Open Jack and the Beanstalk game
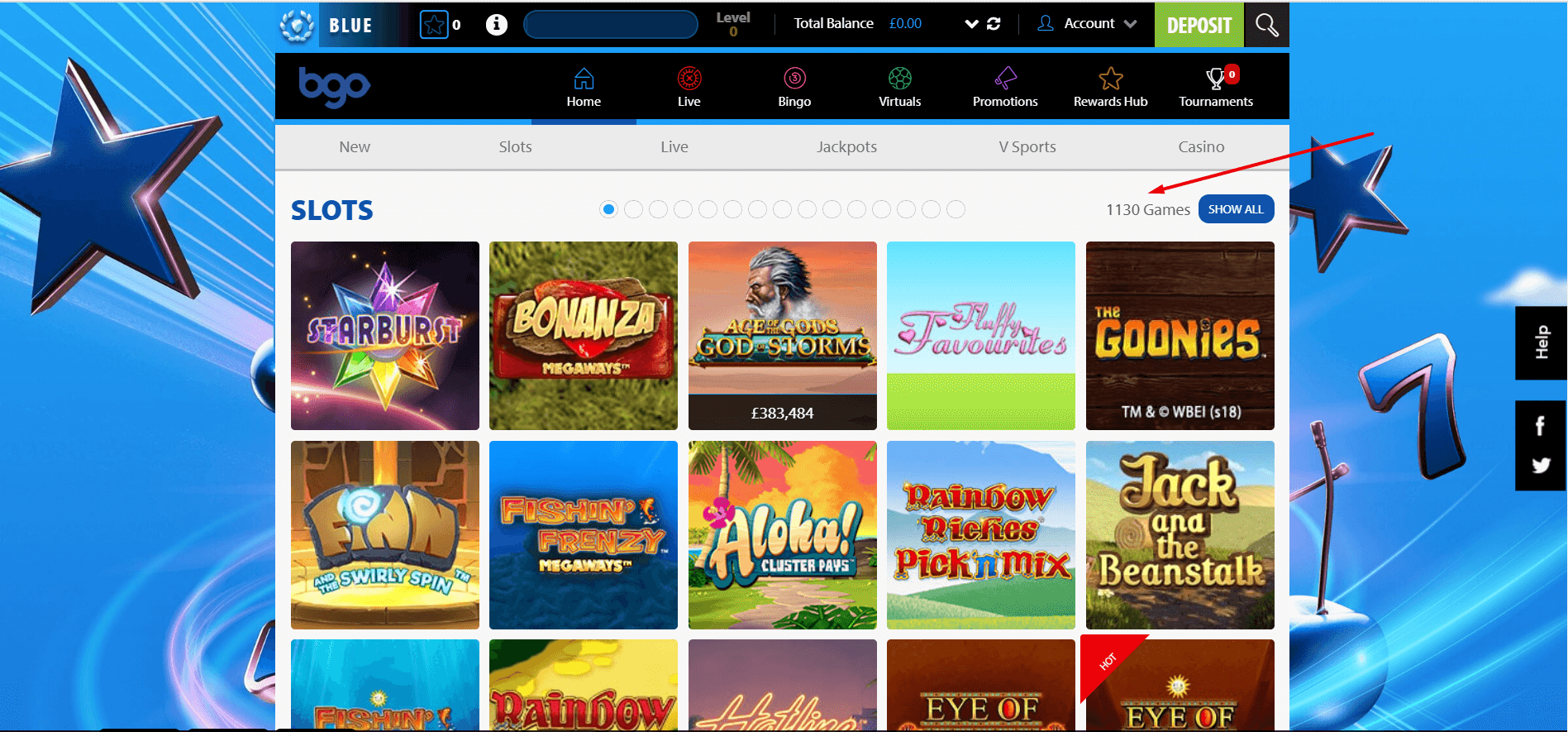Image resolution: width=1568 pixels, height=732 pixels. coord(1180,535)
